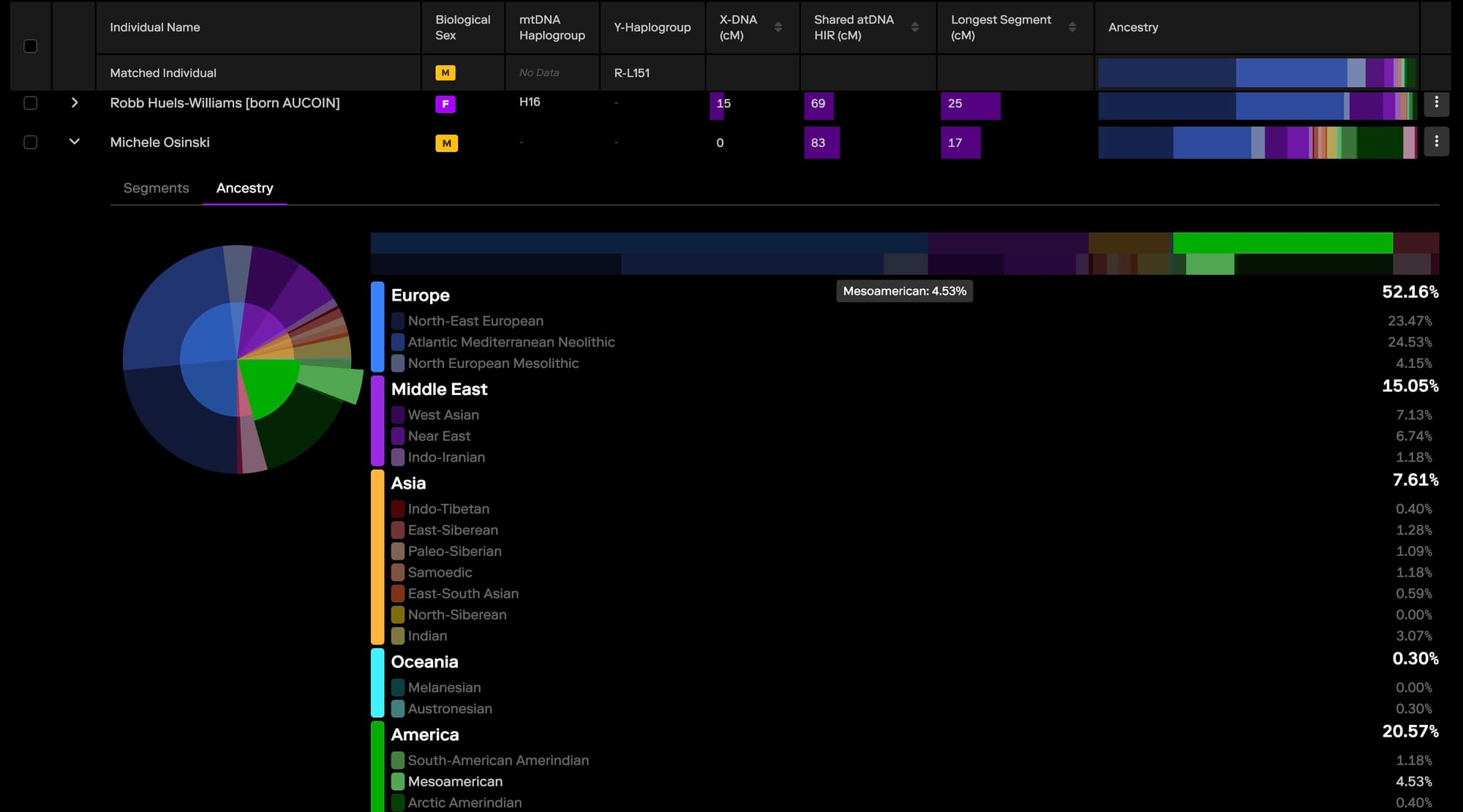Switch to the Segments tab
Screen dimensions: 1463x812
pyautogui.click(x=156, y=188)
